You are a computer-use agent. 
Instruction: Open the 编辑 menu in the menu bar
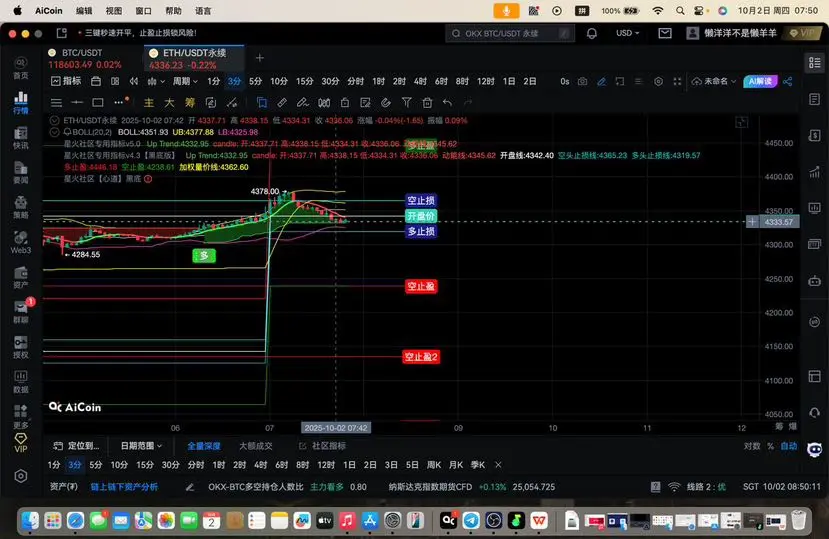click(x=84, y=11)
